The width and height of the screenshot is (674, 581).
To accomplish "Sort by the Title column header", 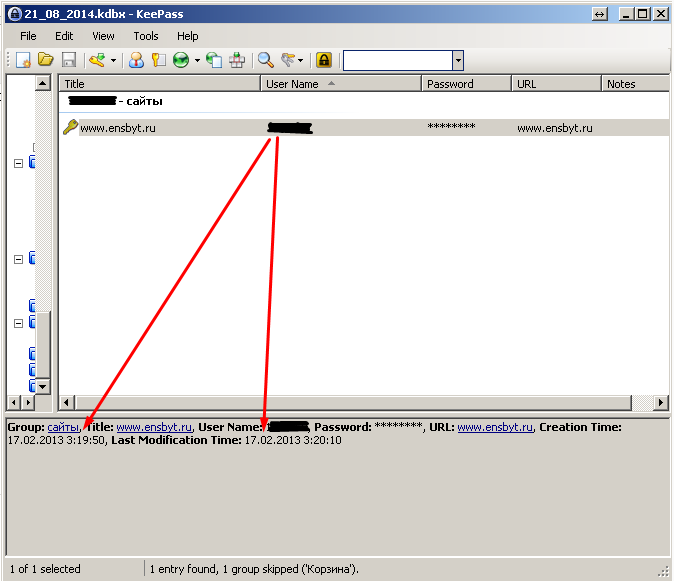I will 159,84.
